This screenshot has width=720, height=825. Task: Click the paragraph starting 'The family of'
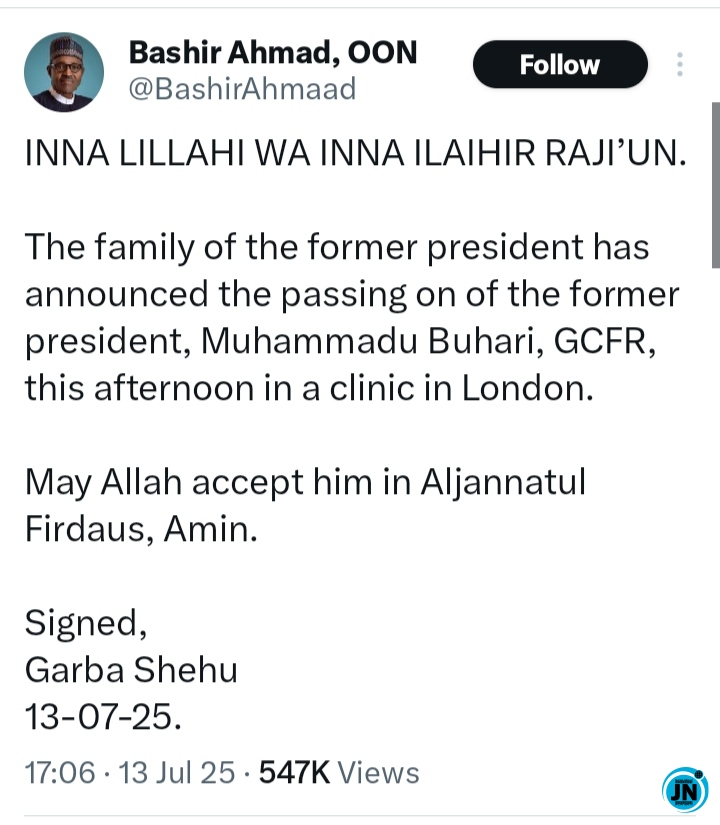pos(353,317)
